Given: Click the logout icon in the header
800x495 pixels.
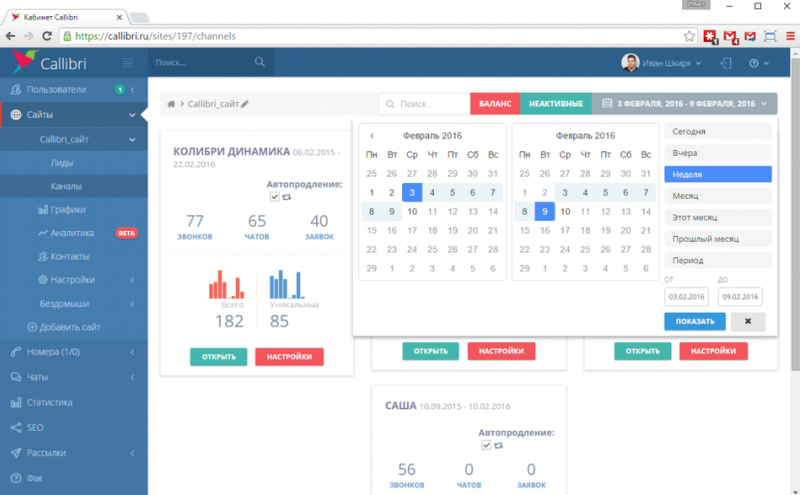Looking at the screenshot, I should pos(724,63).
